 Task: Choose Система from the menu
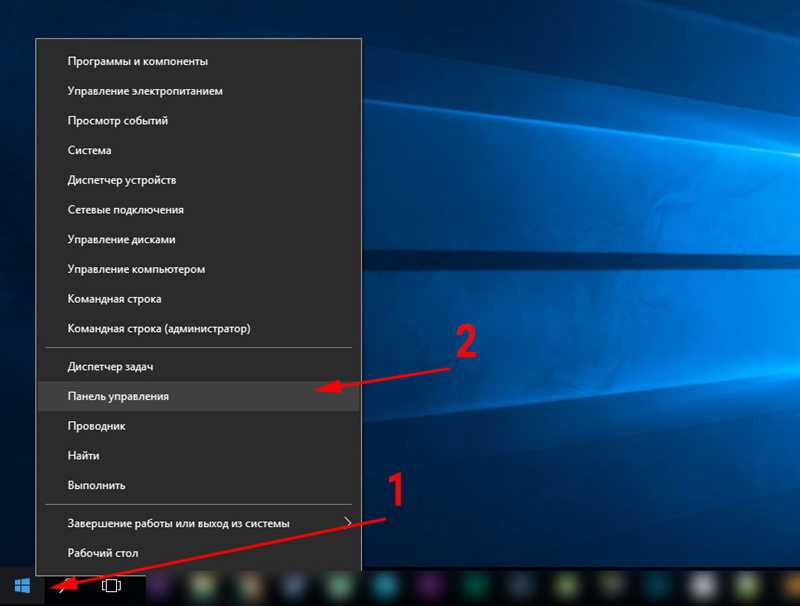(198, 150)
